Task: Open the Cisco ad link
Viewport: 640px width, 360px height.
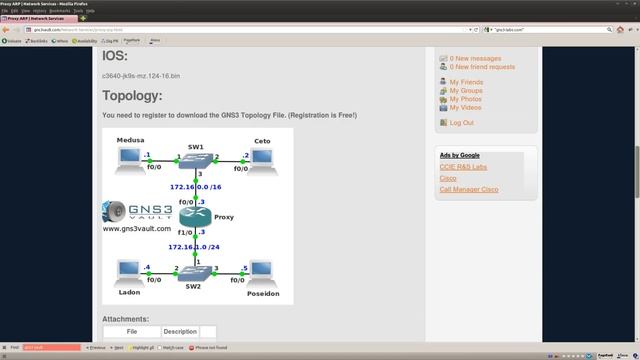Action: 448,178
